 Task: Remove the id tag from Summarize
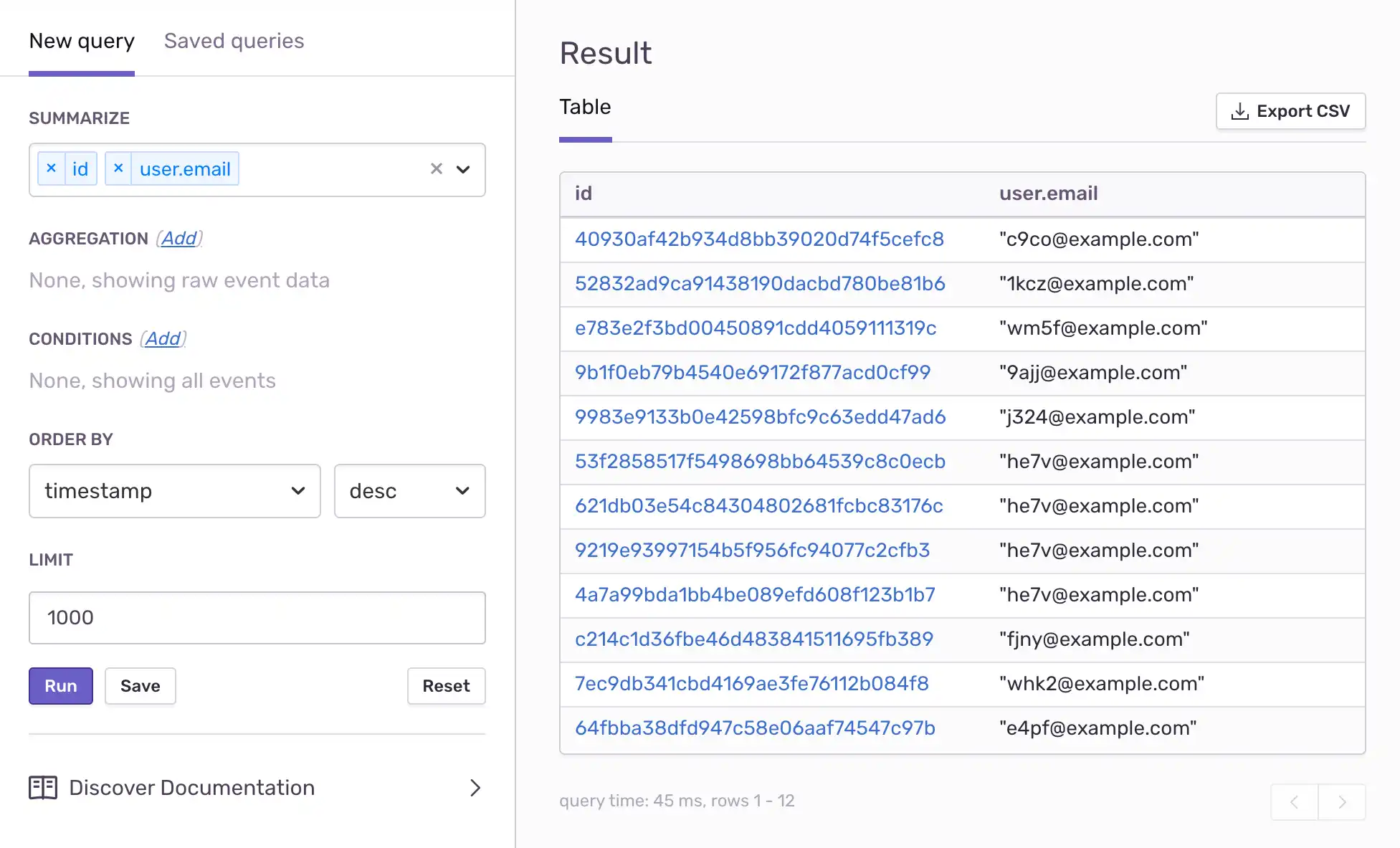(51, 168)
